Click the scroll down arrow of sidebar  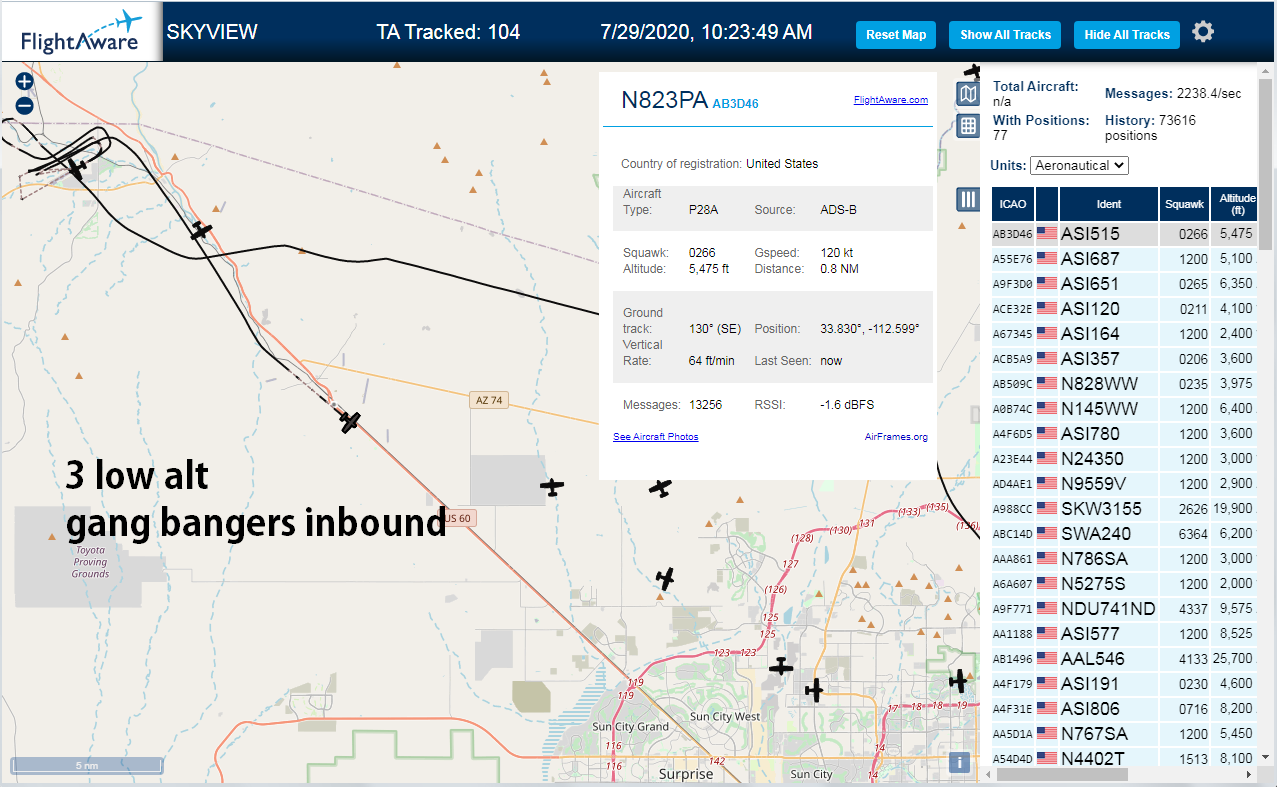[1266, 757]
